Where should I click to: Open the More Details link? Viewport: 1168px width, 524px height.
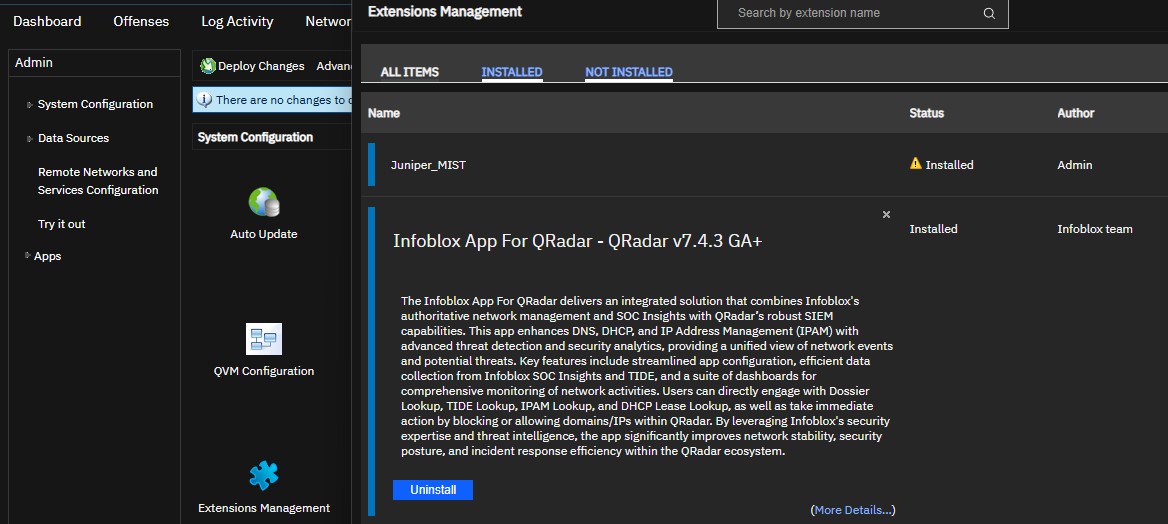(853, 510)
